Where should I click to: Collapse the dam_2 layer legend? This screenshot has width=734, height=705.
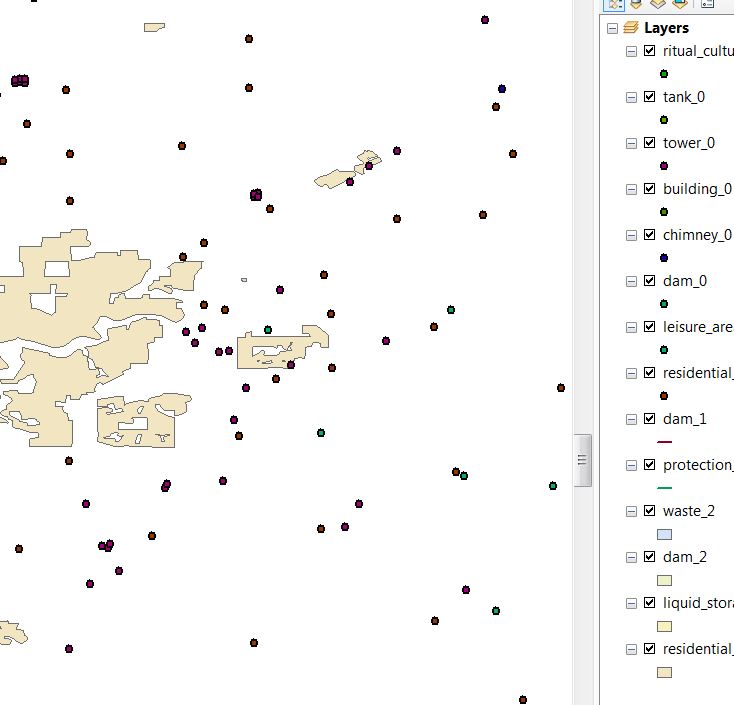point(631,558)
